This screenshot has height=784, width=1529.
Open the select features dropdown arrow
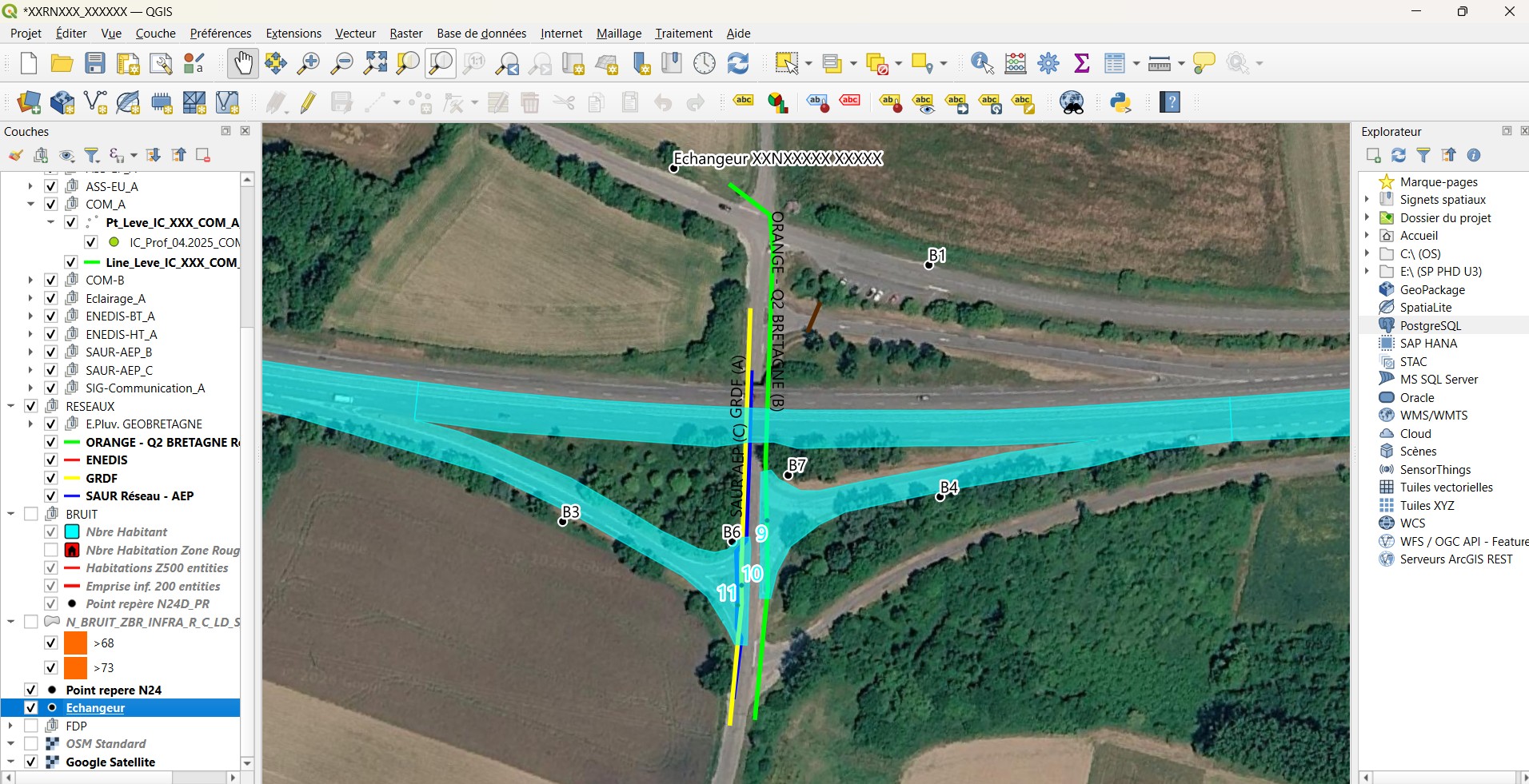(808, 63)
